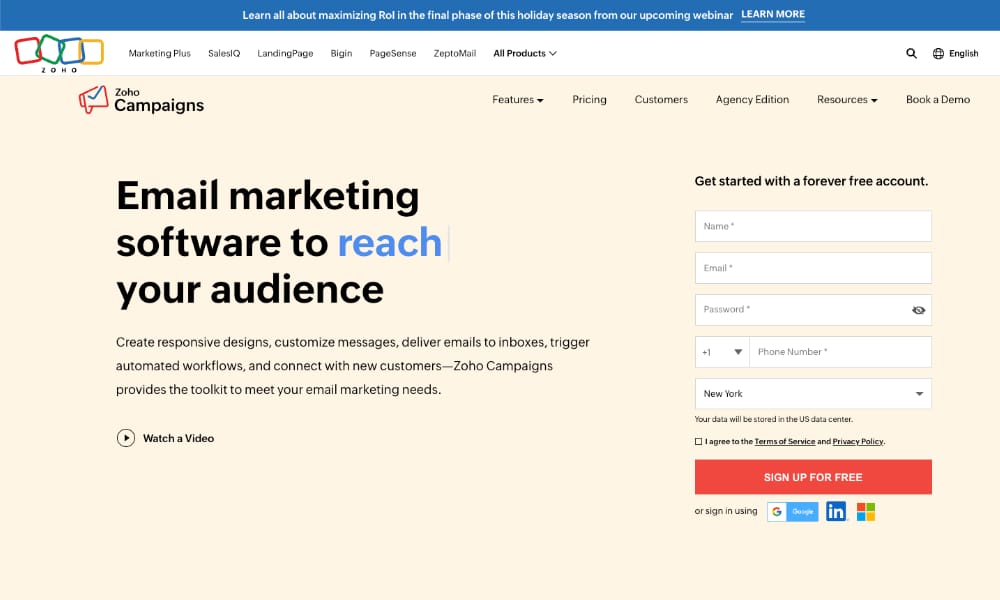Sign in using the Google button

793,511
